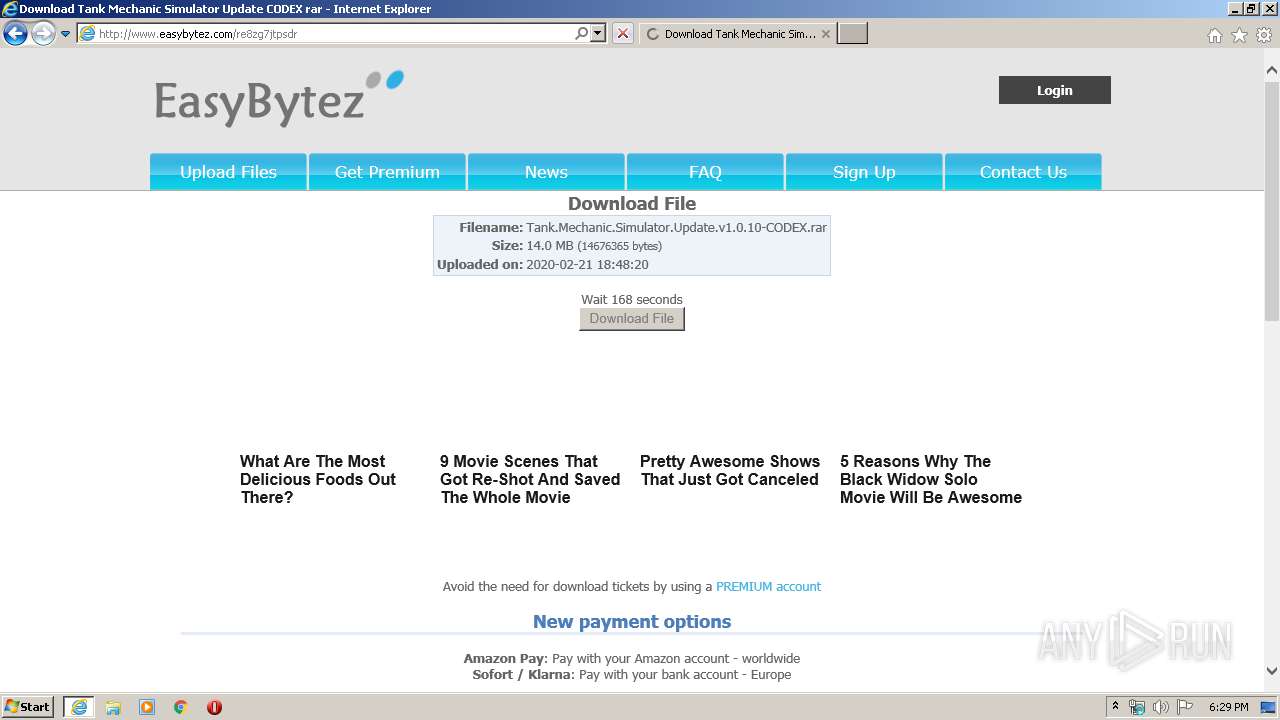This screenshot has height=720, width=1280.
Task: Show hidden tray icons arrow
Action: click(1115, 706)
